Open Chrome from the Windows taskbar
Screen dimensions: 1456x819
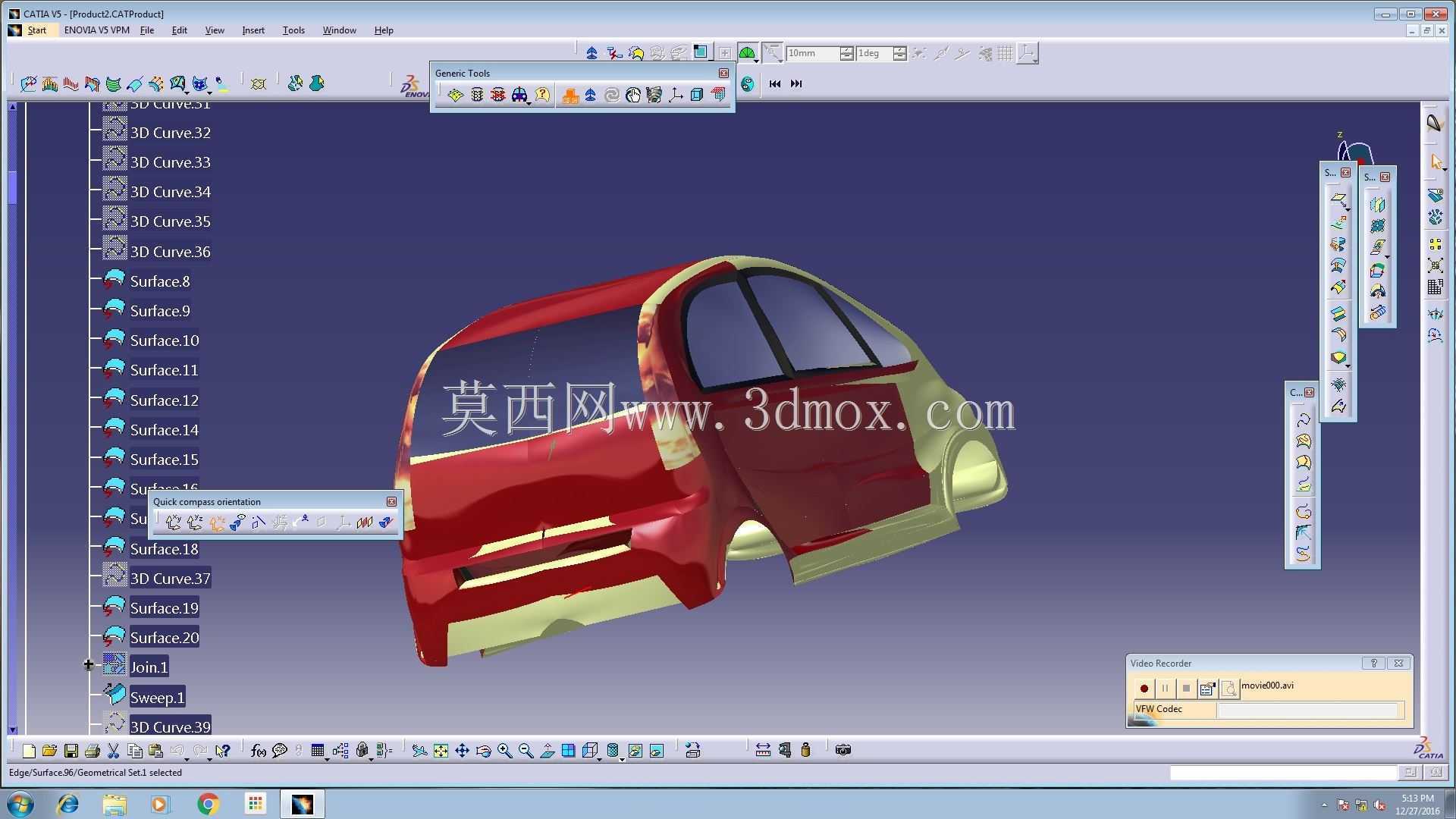coord(208,804)
